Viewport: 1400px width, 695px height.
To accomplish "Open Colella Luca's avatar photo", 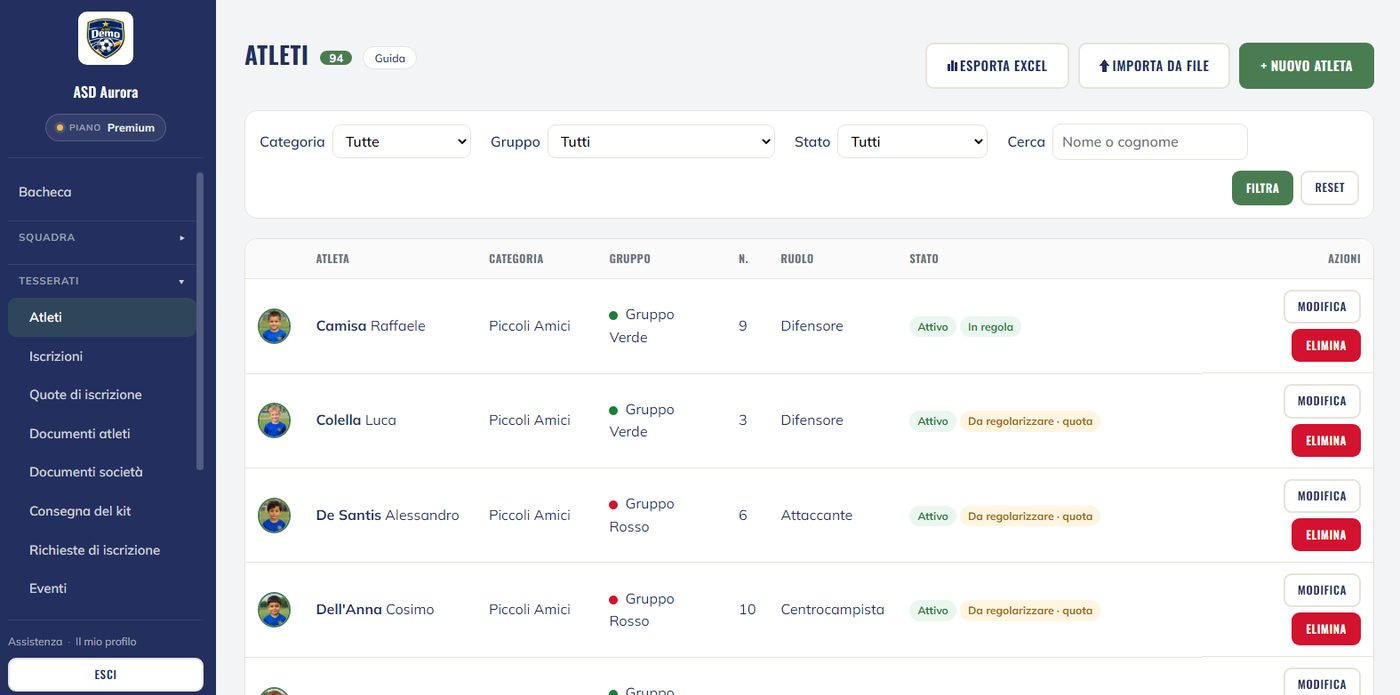I will 274,420.
